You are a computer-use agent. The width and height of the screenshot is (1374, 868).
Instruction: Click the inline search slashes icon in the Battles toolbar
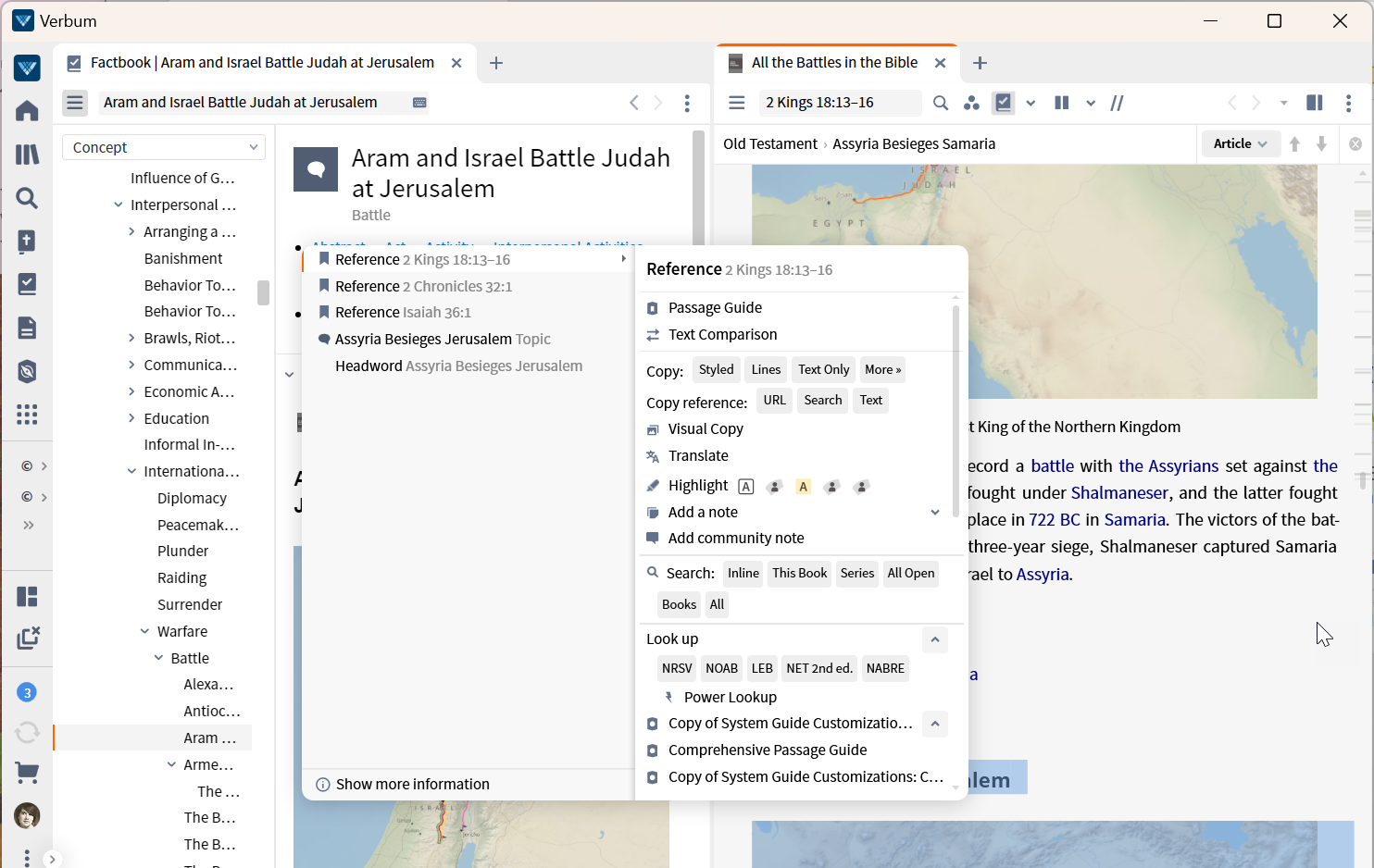1118,103
